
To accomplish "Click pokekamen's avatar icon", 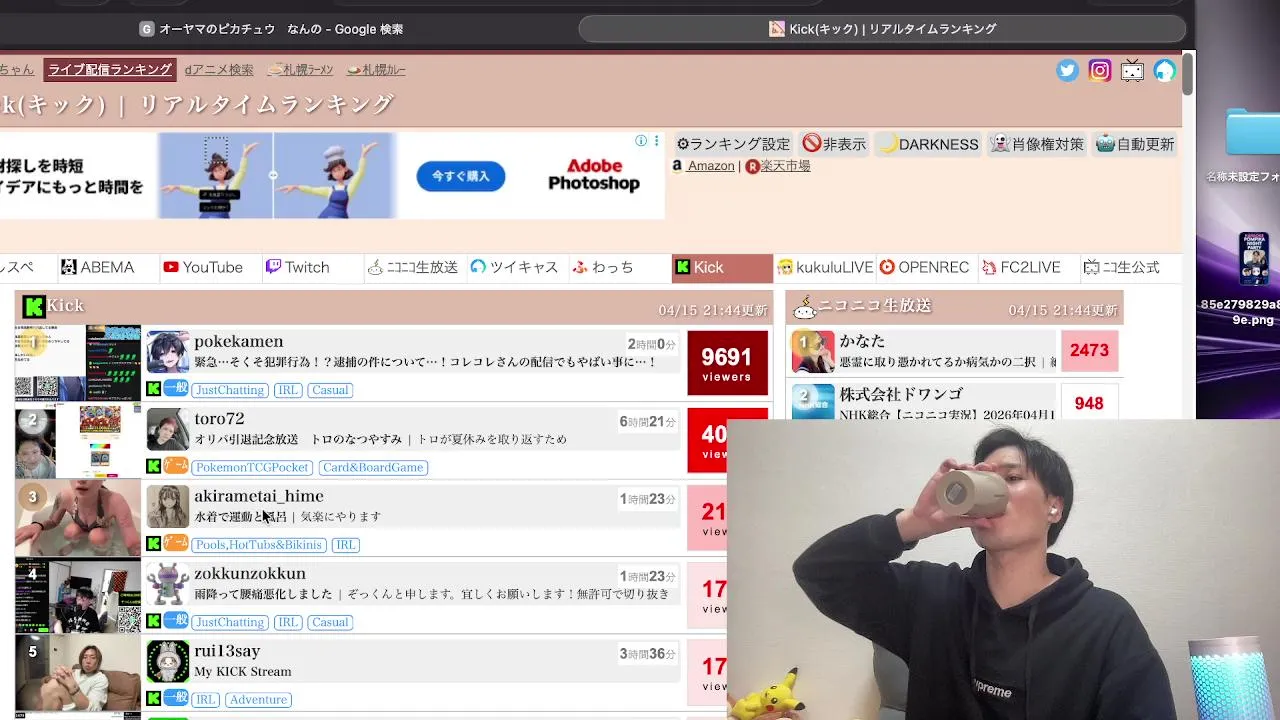I will coord(168,352).
